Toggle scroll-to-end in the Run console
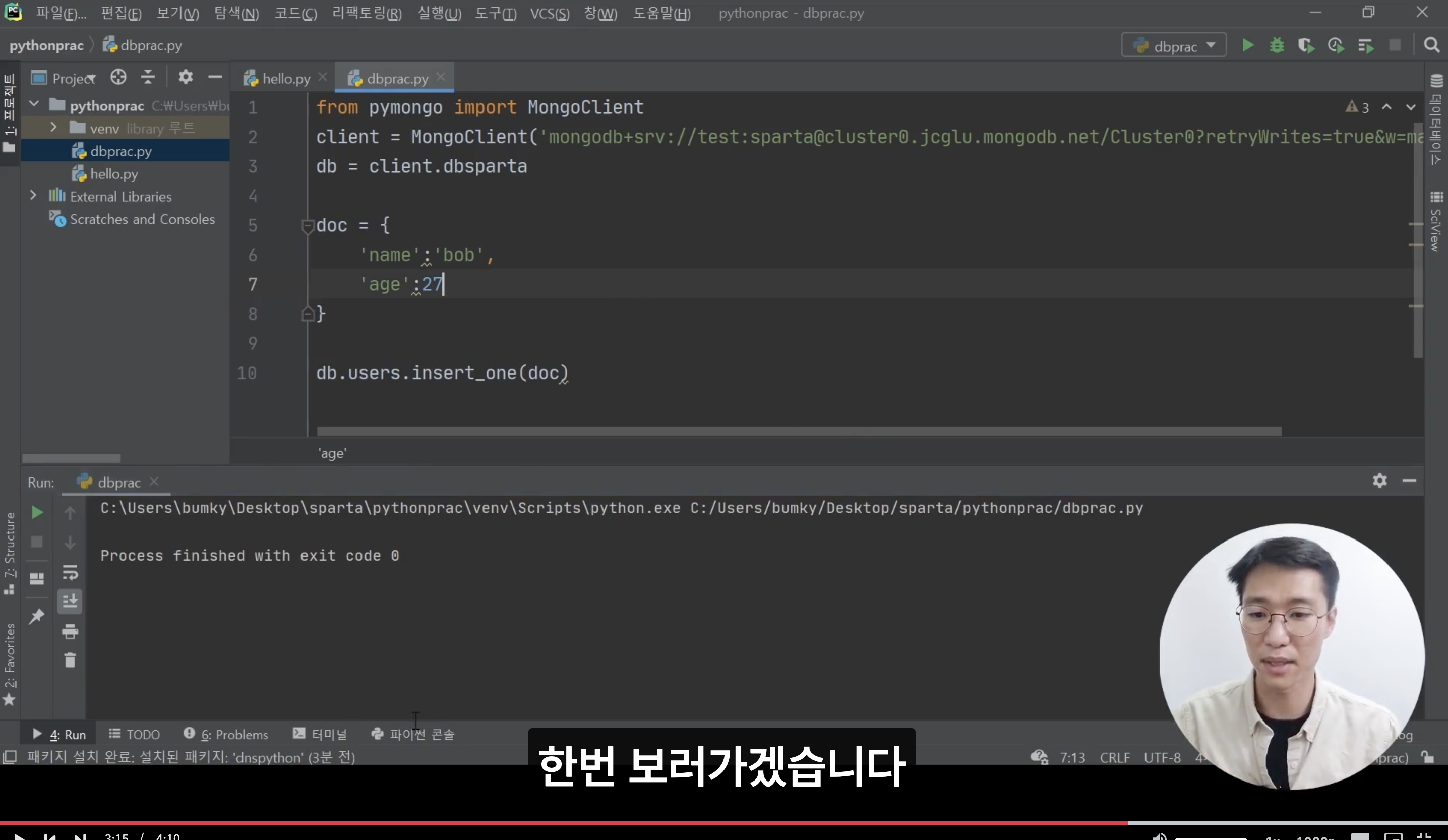 70,602
